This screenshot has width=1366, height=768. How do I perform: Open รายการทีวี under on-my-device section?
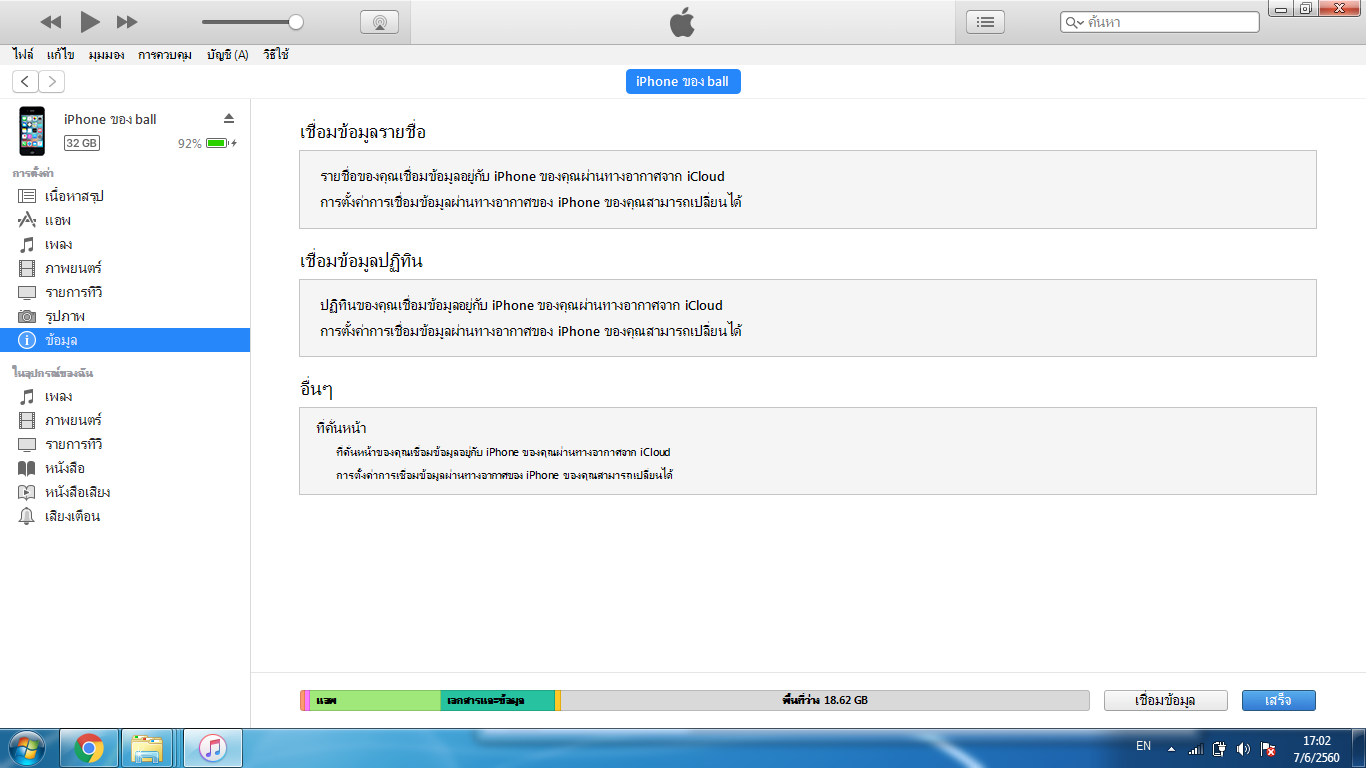[125, 444]
